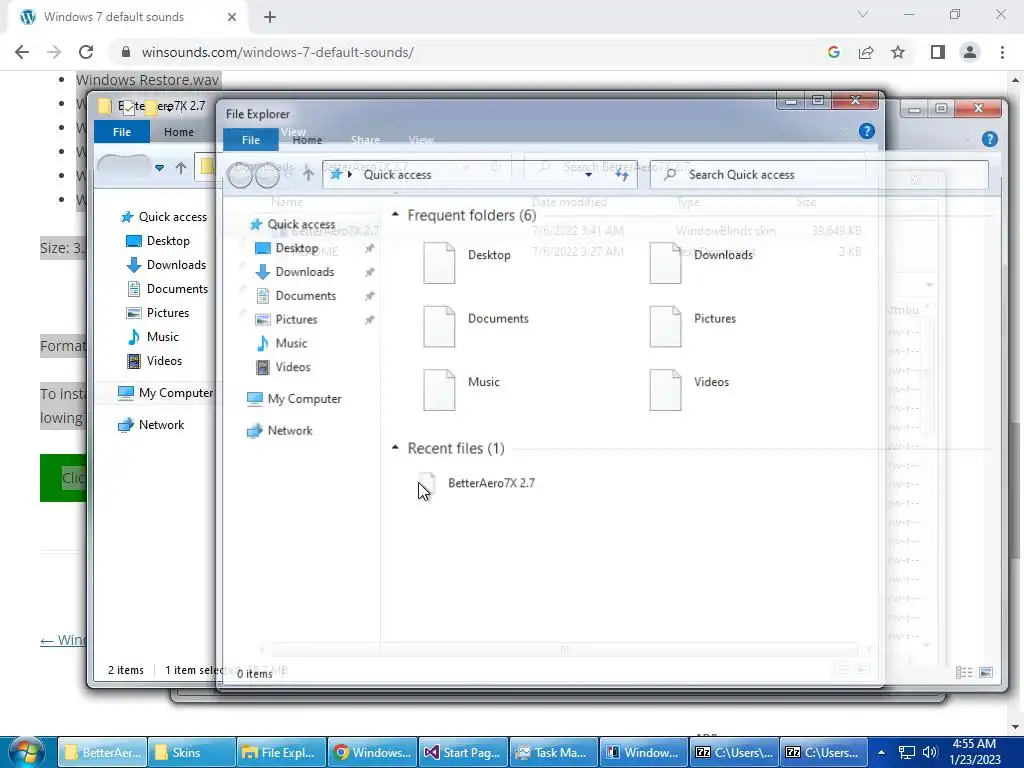Click up arrow in BetterAero7X window
This screenshot has width=1024, height=768.
point(181,168)
